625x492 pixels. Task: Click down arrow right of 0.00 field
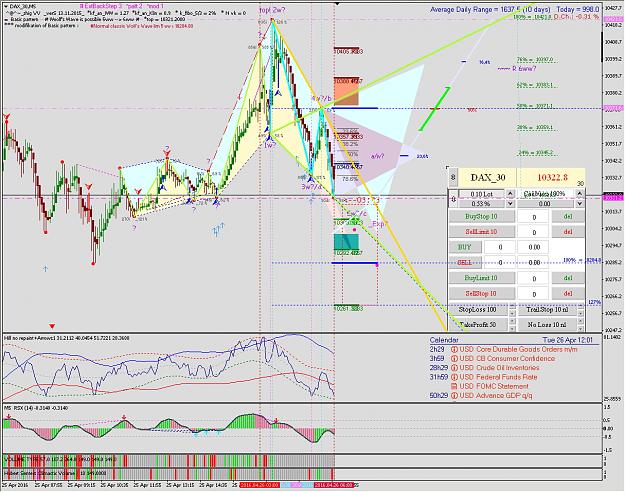click(580, 204)
